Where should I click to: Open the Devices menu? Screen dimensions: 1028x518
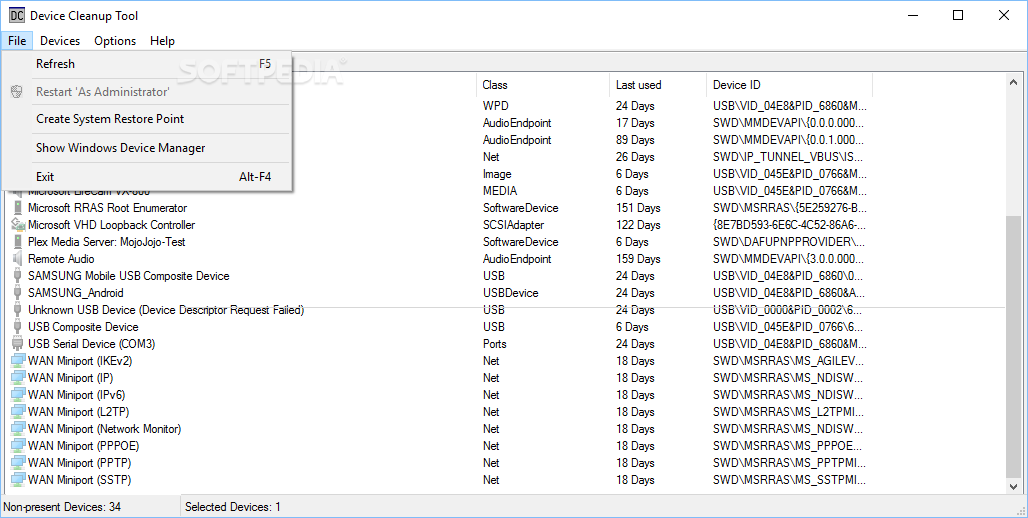pos(60,41)
